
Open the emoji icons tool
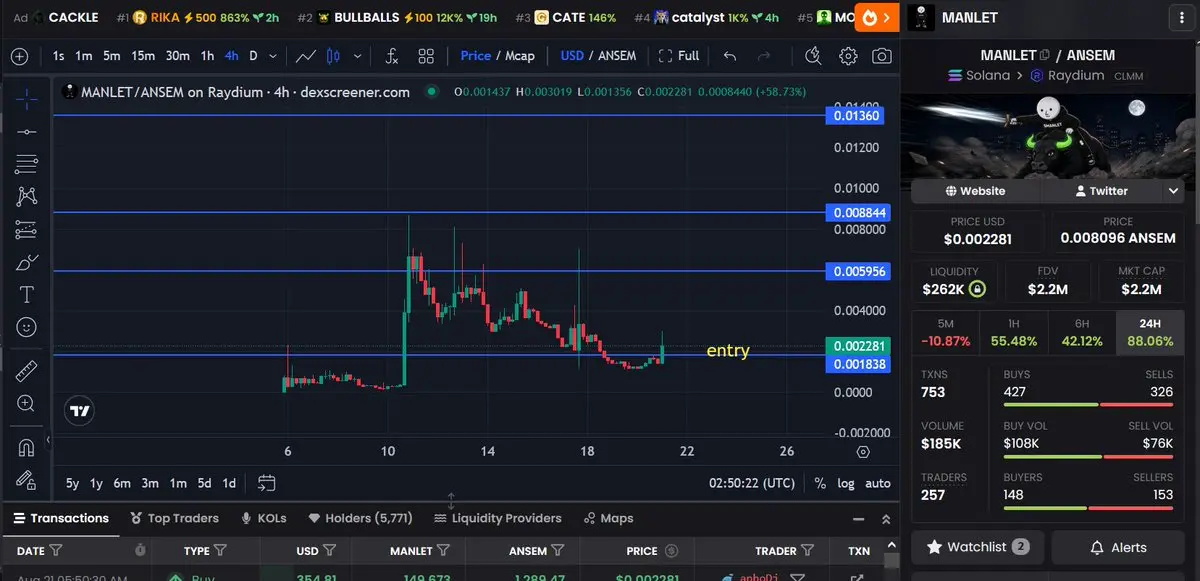(27, 327)
